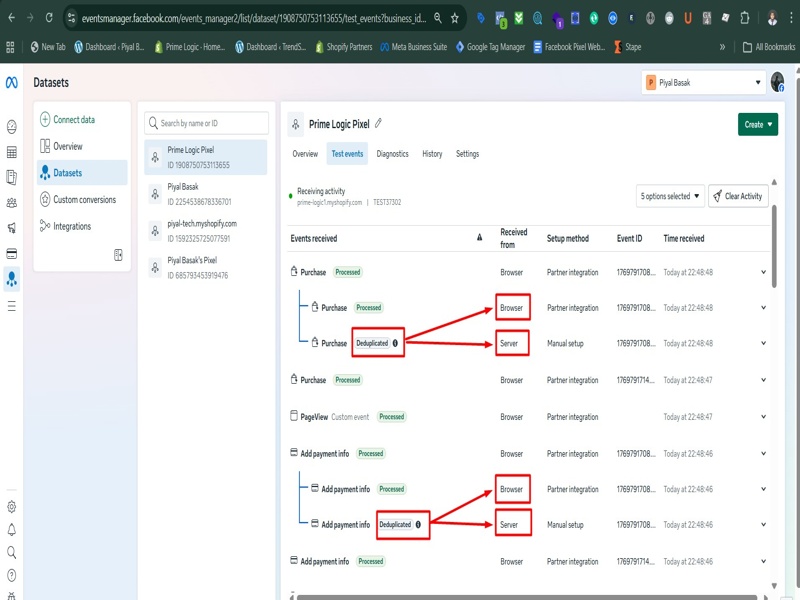
Task: Click the profile avatar in the header
Action: pos(778,82)
